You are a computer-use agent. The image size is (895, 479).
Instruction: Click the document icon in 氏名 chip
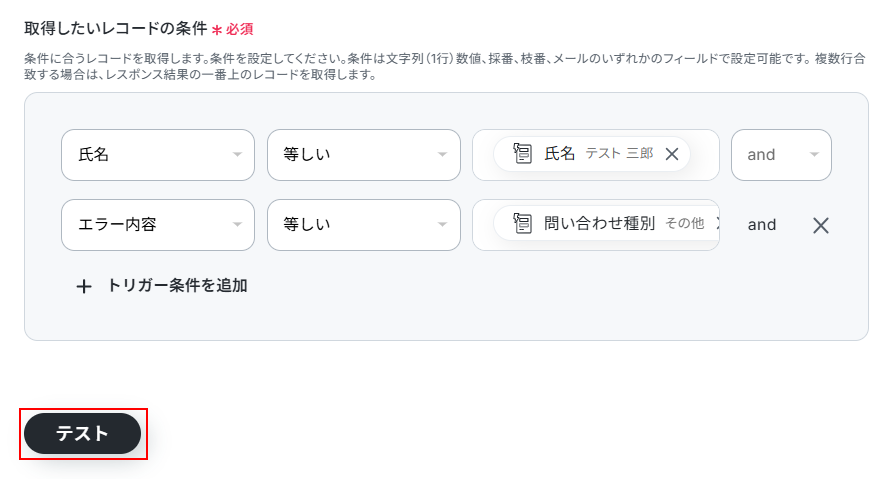522,153
